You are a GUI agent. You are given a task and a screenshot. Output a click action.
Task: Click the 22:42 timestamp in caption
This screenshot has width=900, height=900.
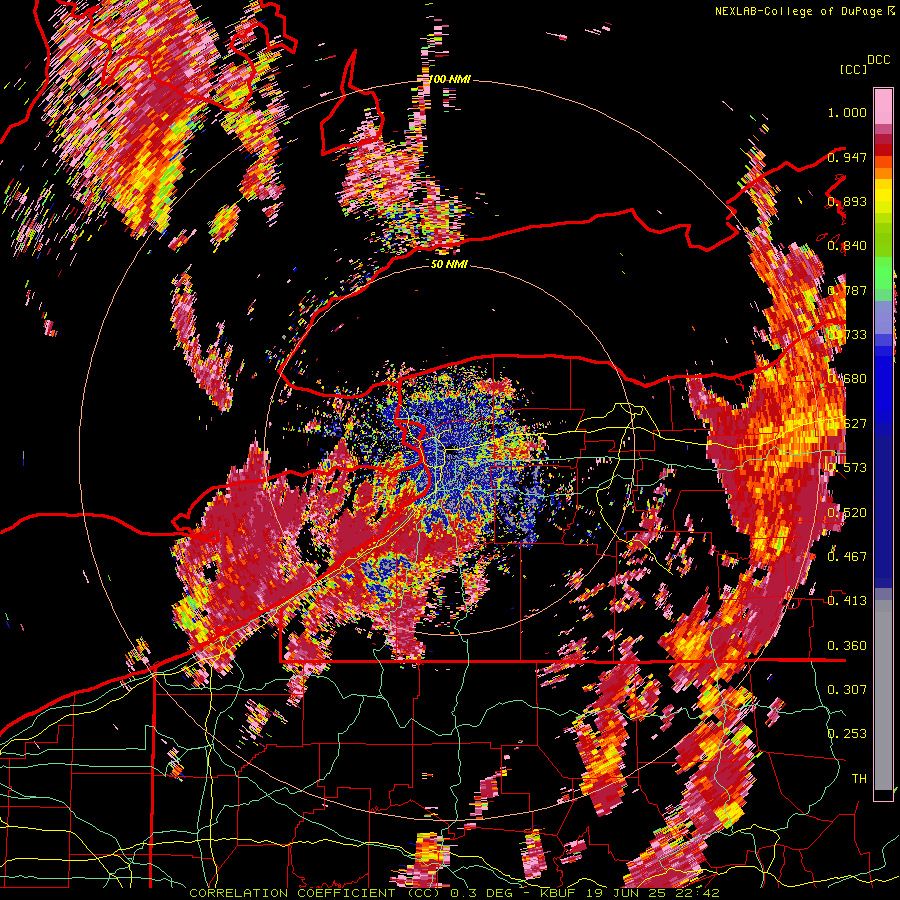pos(697,893)
